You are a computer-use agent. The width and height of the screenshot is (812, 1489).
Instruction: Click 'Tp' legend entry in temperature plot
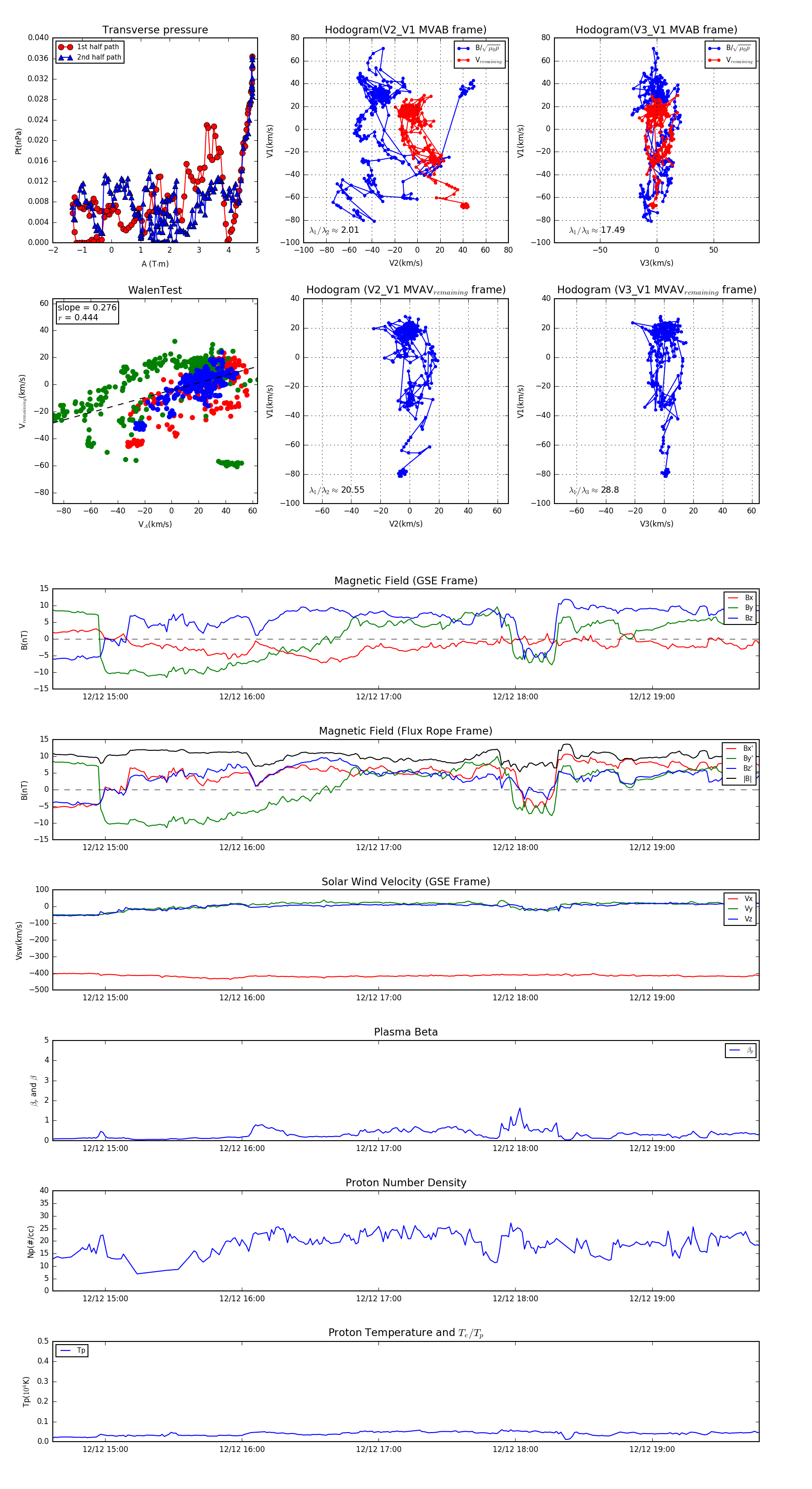72,1351
